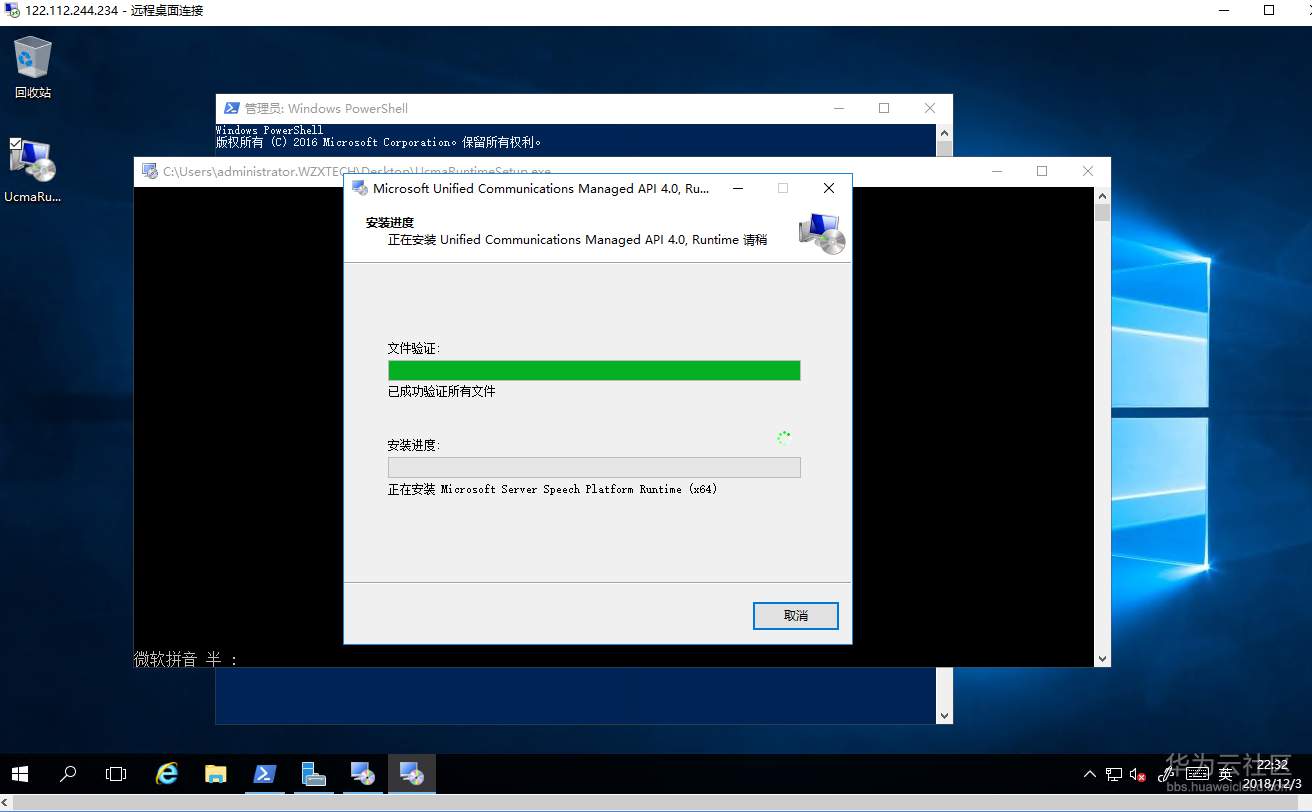Viewport: 1312px width, 812px height.
Task: Minimize the Windows PowerShell window
Action: point(838,108)
